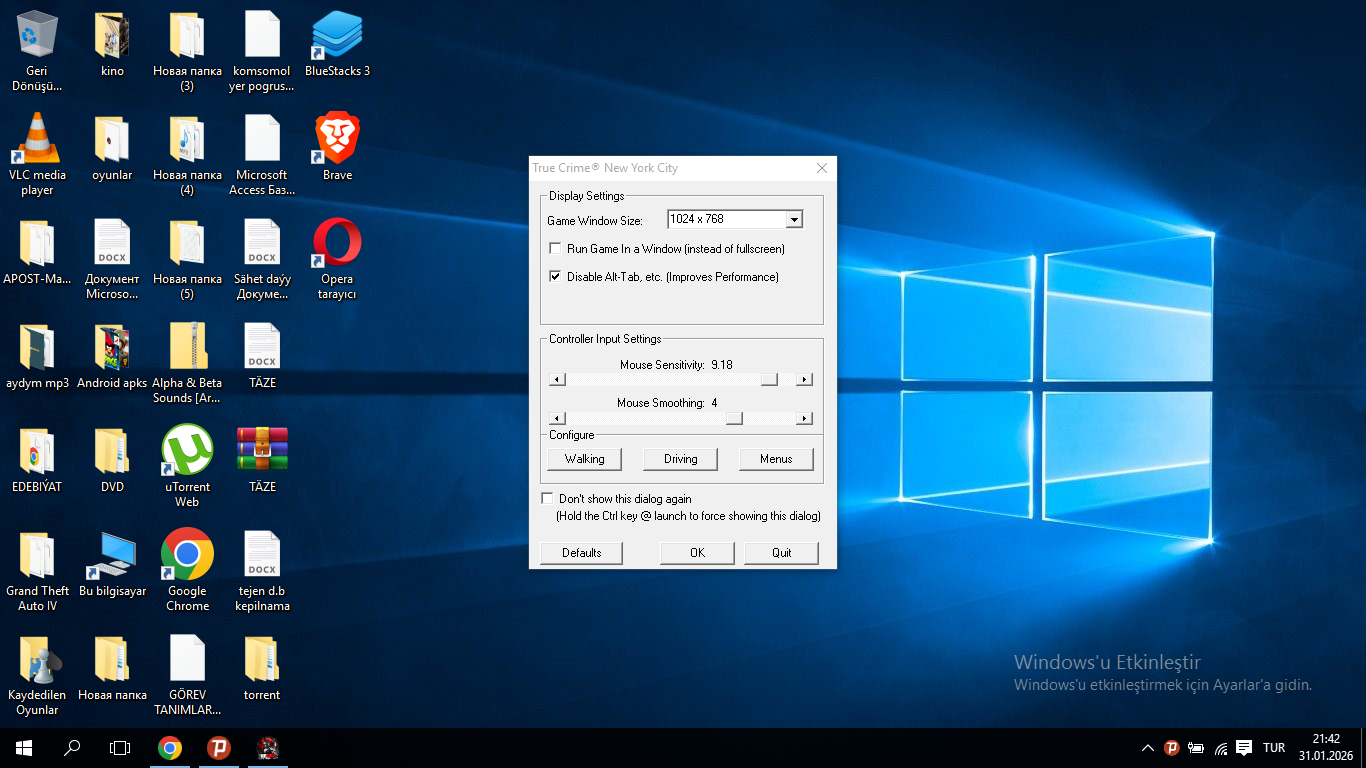Switch TUR keyboard language indicator
Screen dimensions: 1366x768
coord(1274,748)
